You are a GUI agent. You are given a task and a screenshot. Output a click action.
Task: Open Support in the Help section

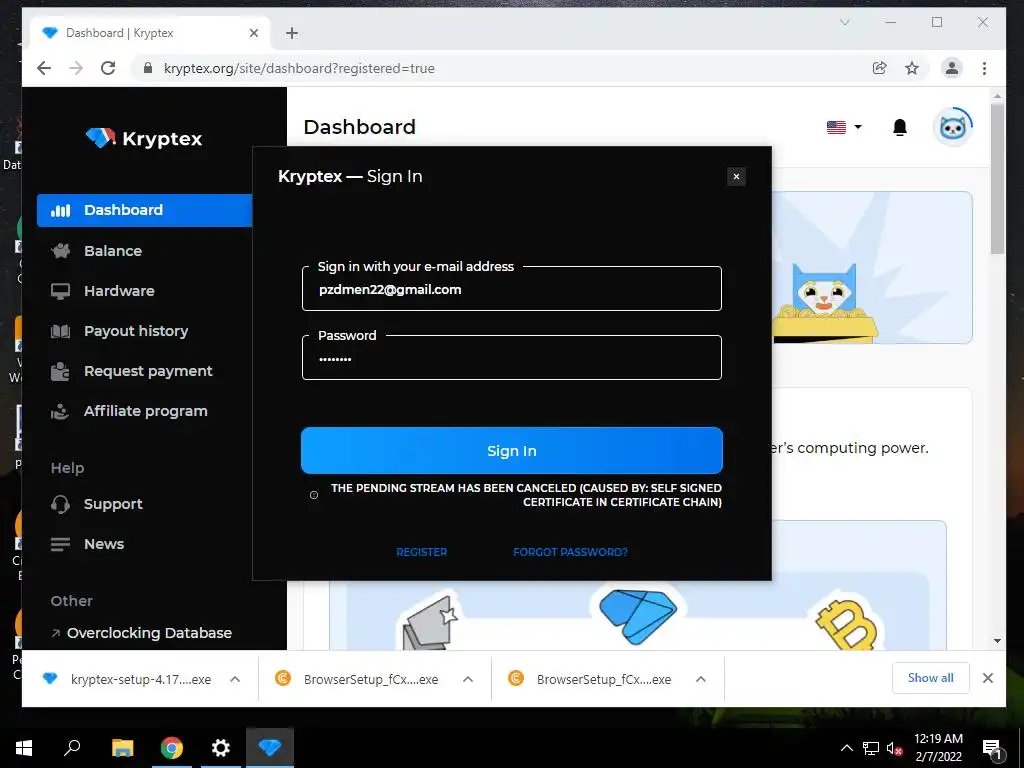(97, 504)
